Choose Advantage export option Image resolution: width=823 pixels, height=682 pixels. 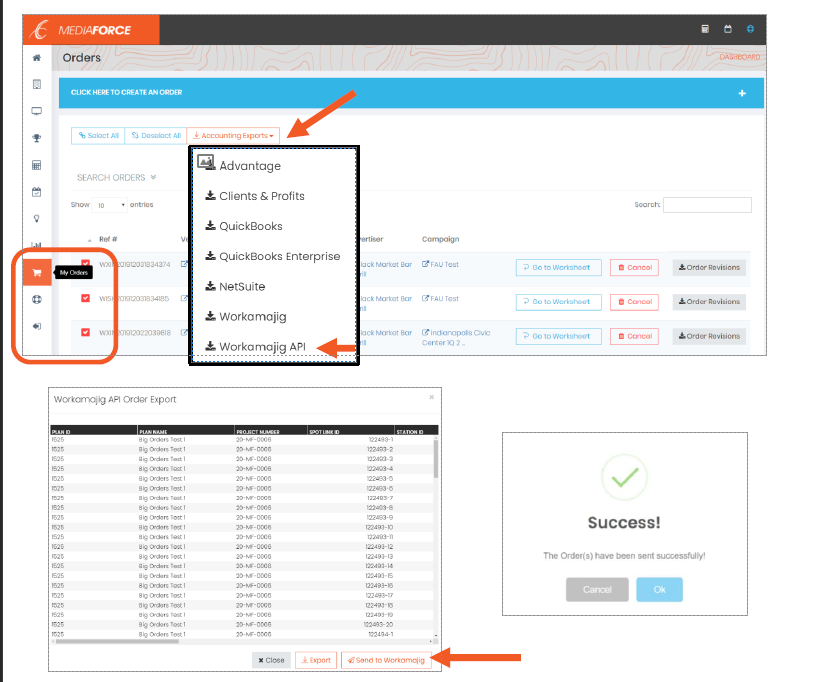click(250, 166)
